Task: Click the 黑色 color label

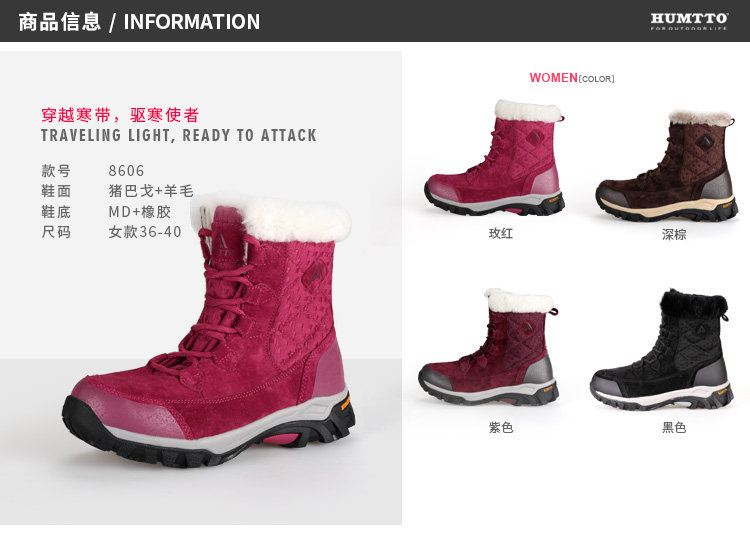Action: pyautogui.click(x=673, y=427)
